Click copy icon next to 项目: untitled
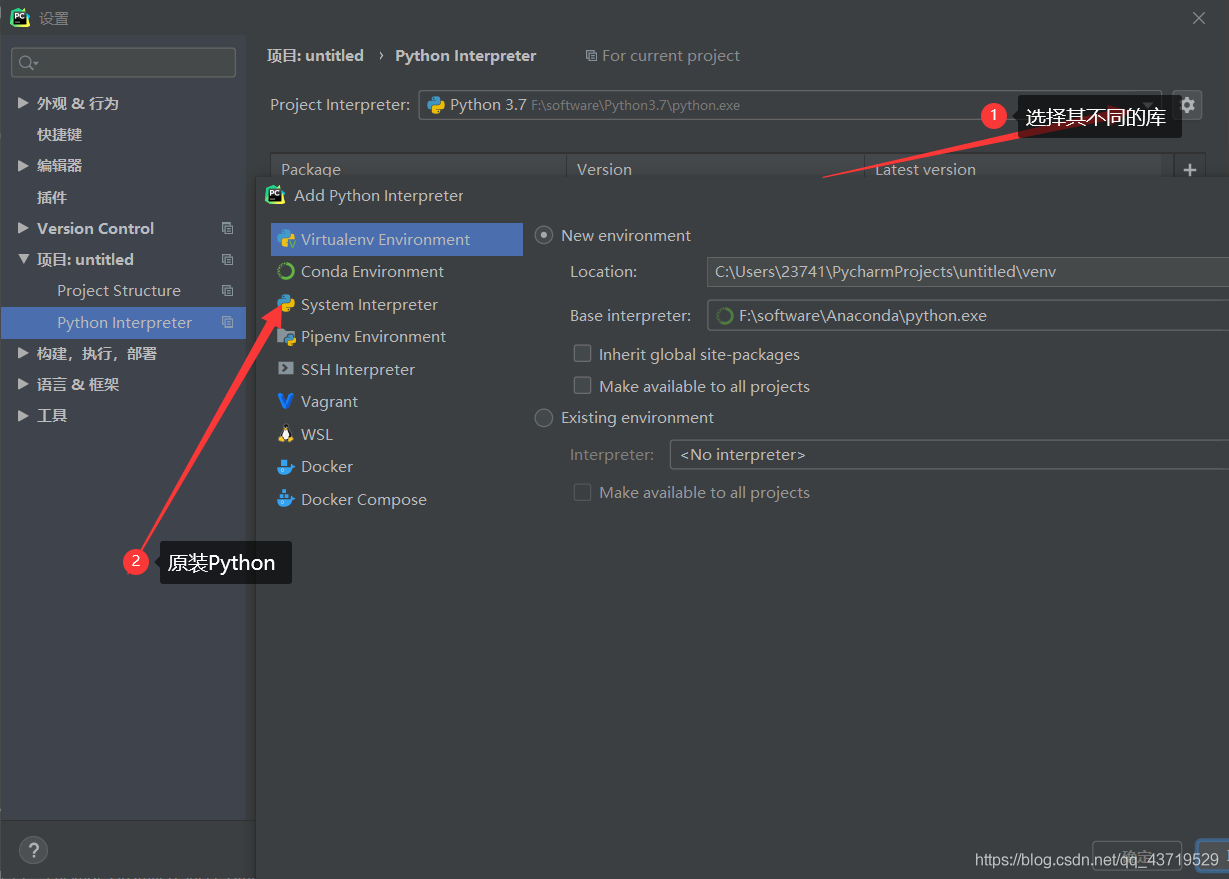This screenshot has height=879, width=1229. (228, 259)
